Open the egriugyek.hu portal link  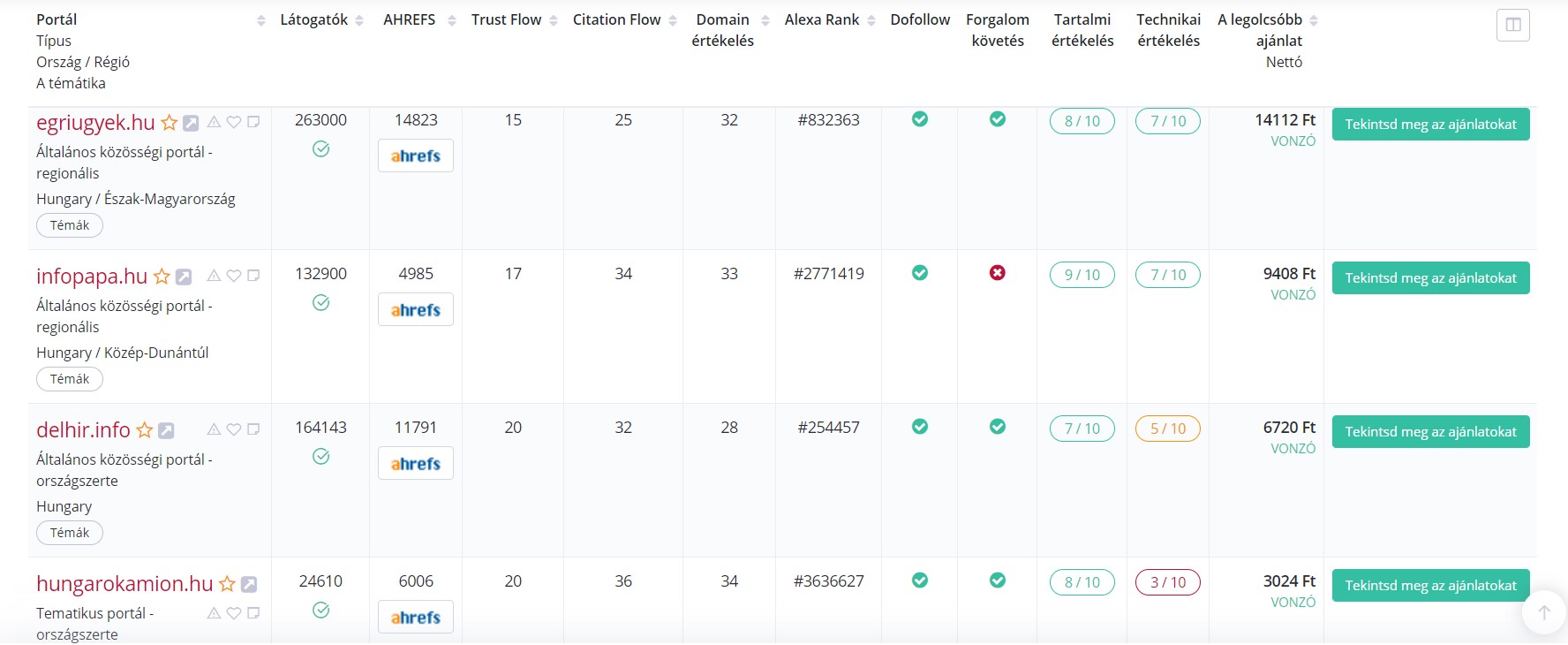click(x=95, y=123)
